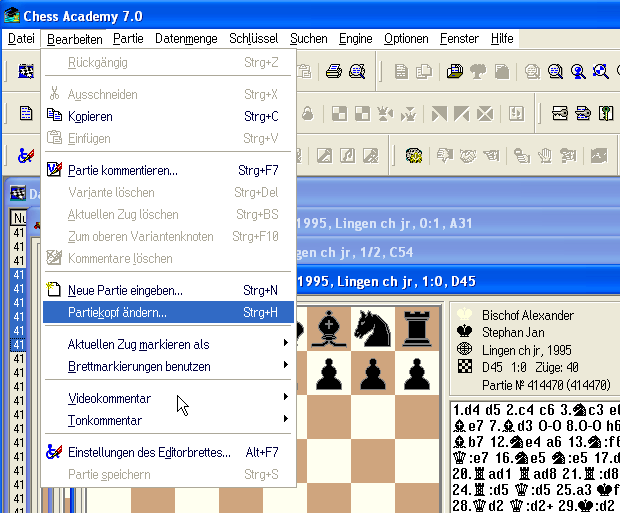Viewport: 620px width, 513px height.
Task: Click the blue-lined document list icon in second toolbar row
Action: coord(26,114)
